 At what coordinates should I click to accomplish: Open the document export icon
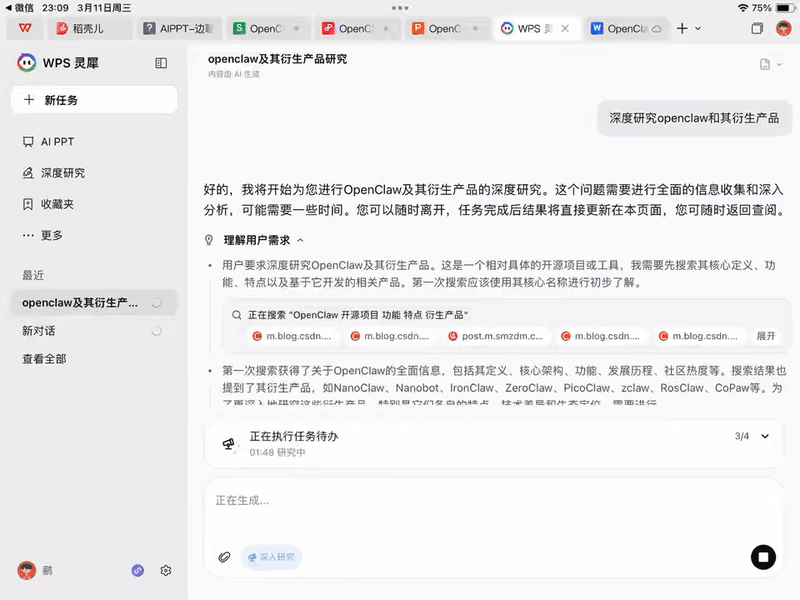point(764,64)
